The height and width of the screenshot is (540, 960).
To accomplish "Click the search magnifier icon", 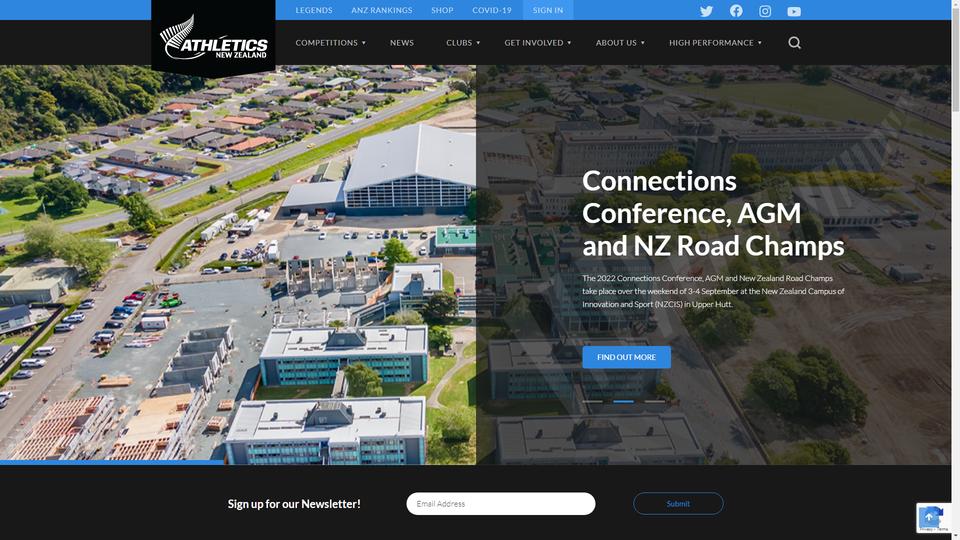I will click(x=795, y=42).
